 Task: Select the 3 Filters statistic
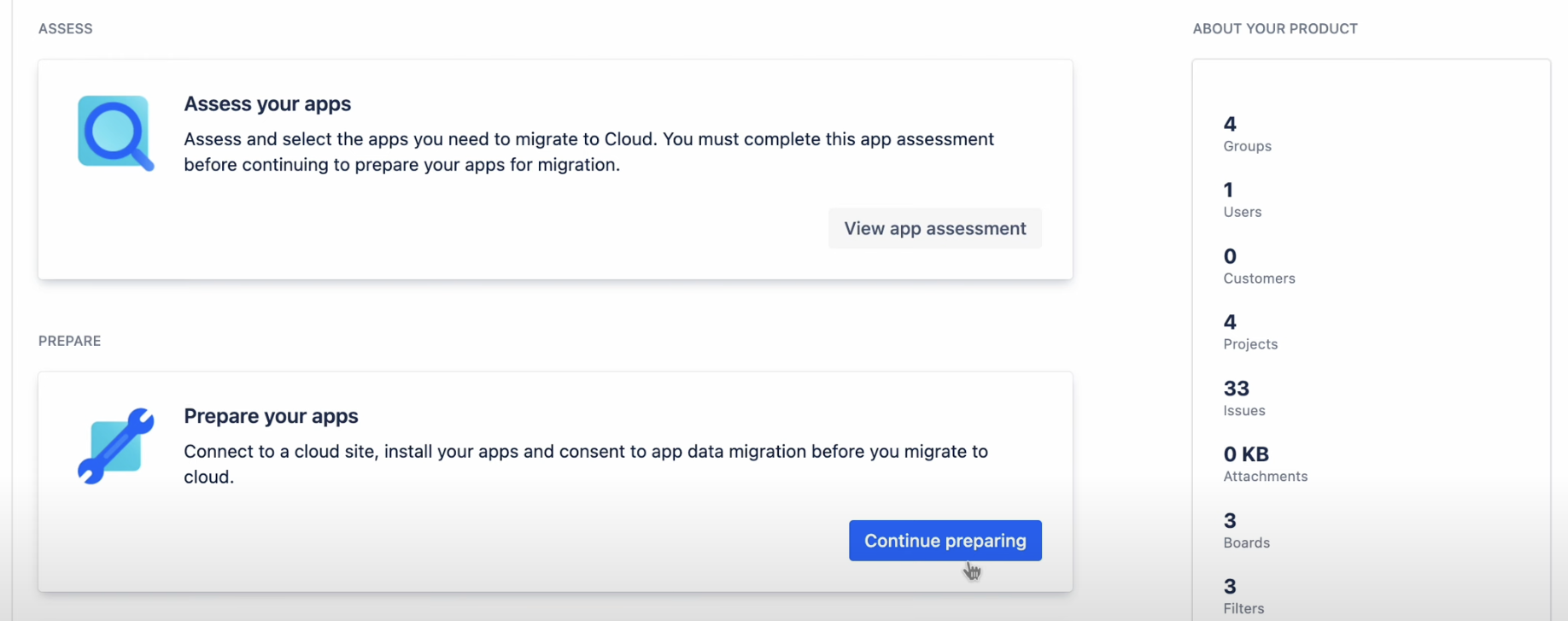[x=1243, y=596]
